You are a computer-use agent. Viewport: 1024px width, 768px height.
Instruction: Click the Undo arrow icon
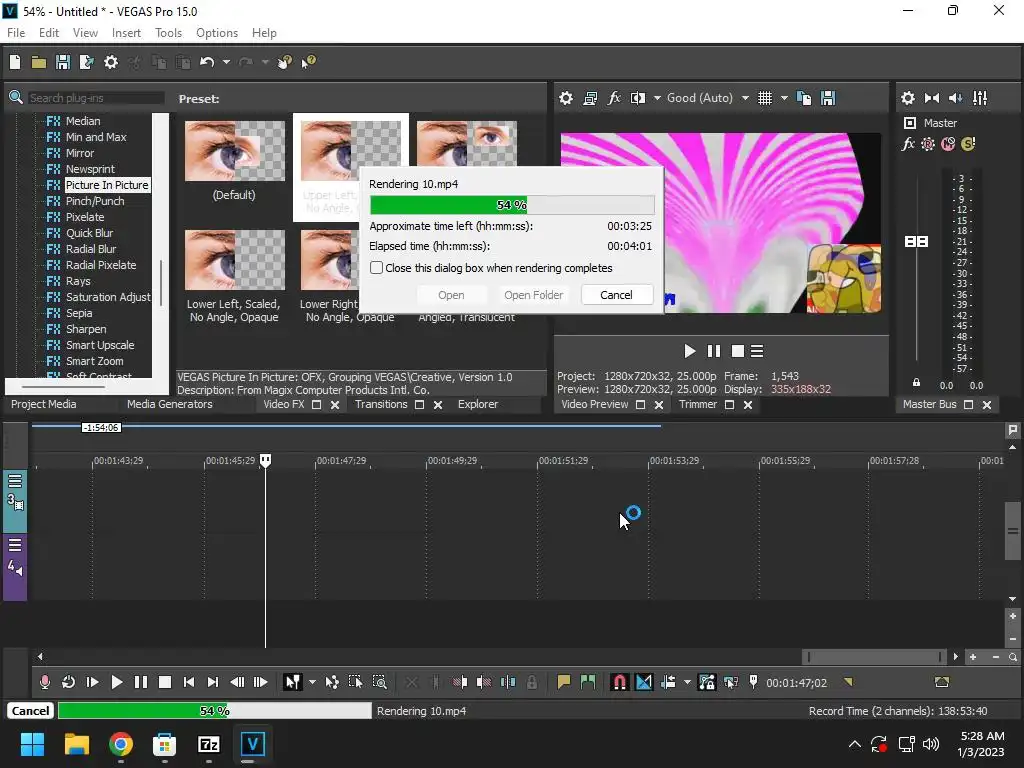coord(207,62)
